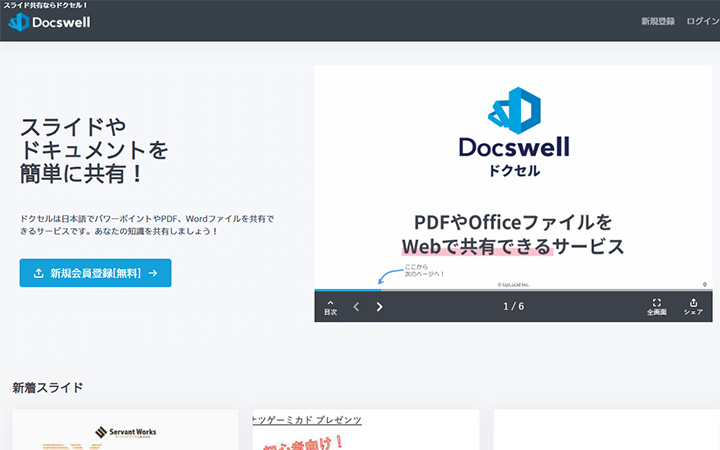Click the 1 / 6 page counter
The width and height of the screenshot is (720, 450).
[513, 306]
